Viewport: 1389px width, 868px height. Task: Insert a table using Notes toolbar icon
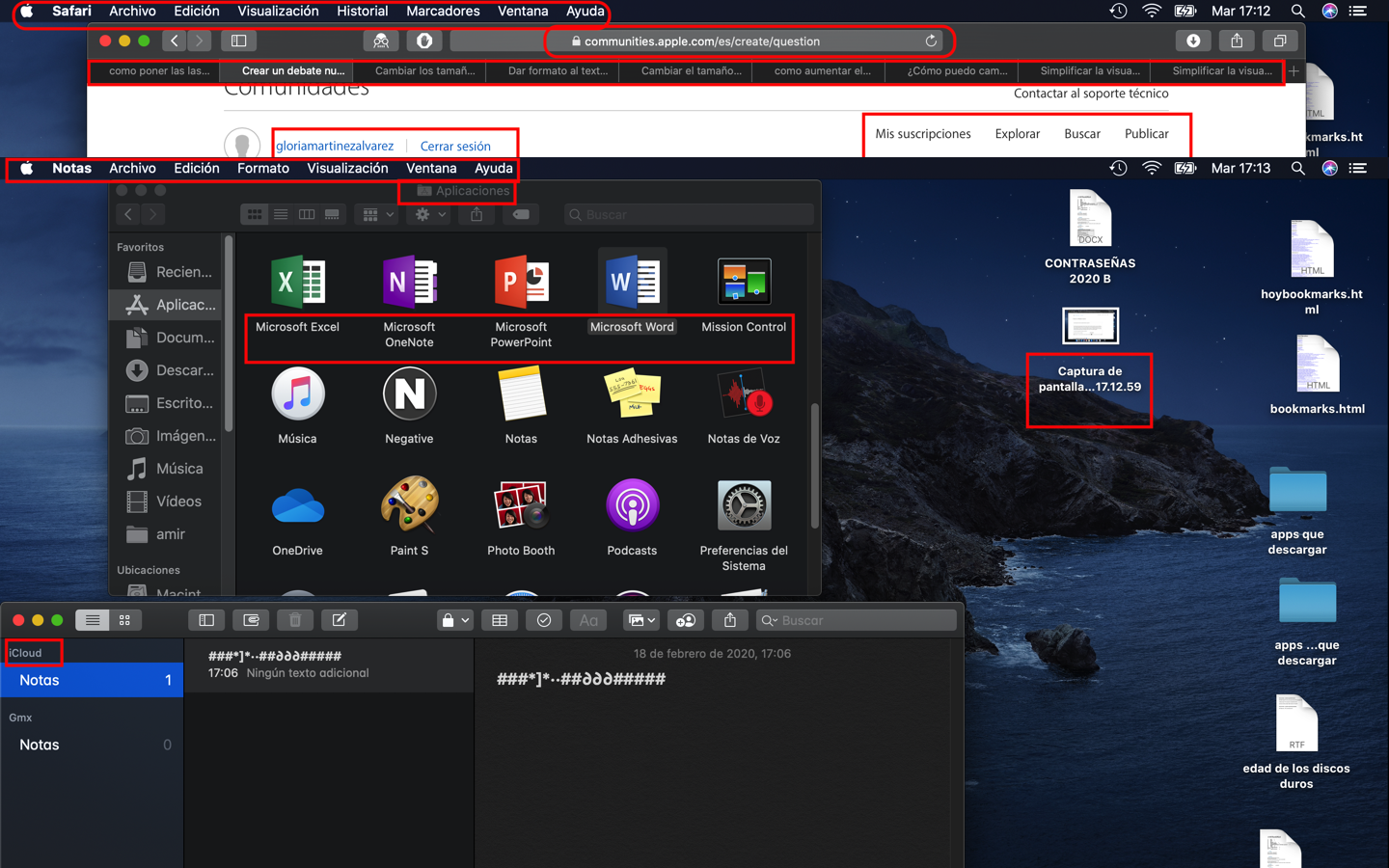[500, 620]
